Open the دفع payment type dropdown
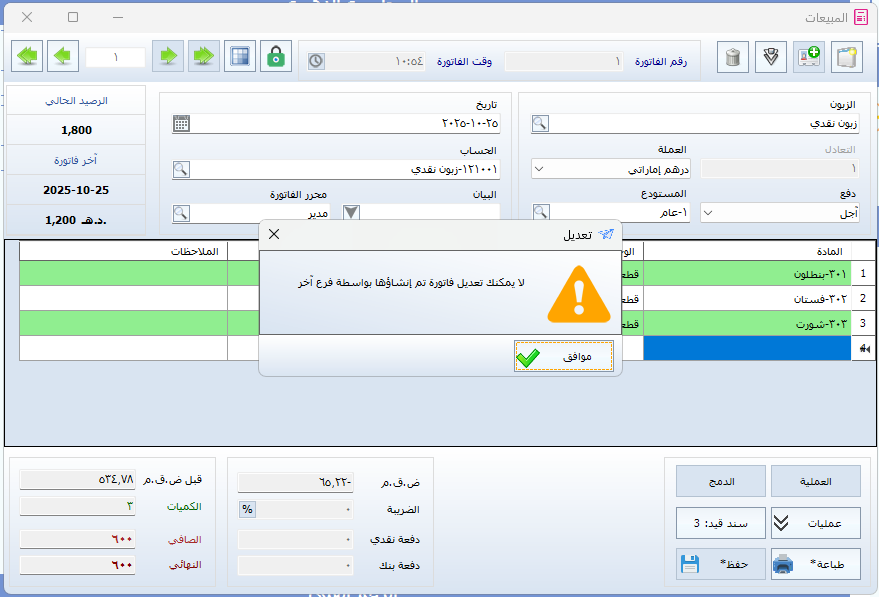This screenshot has width=879, height=597. pos(709,213)
